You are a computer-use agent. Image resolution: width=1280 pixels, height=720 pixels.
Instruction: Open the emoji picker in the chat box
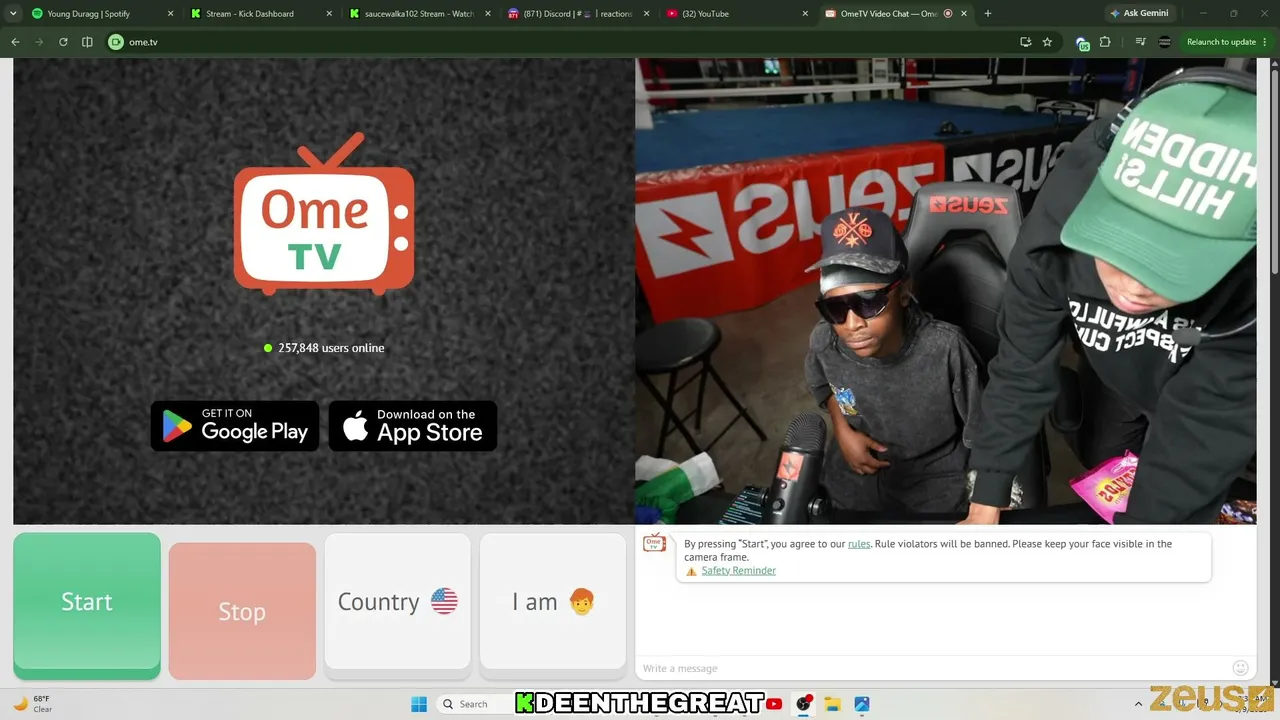click(1240, 668)
